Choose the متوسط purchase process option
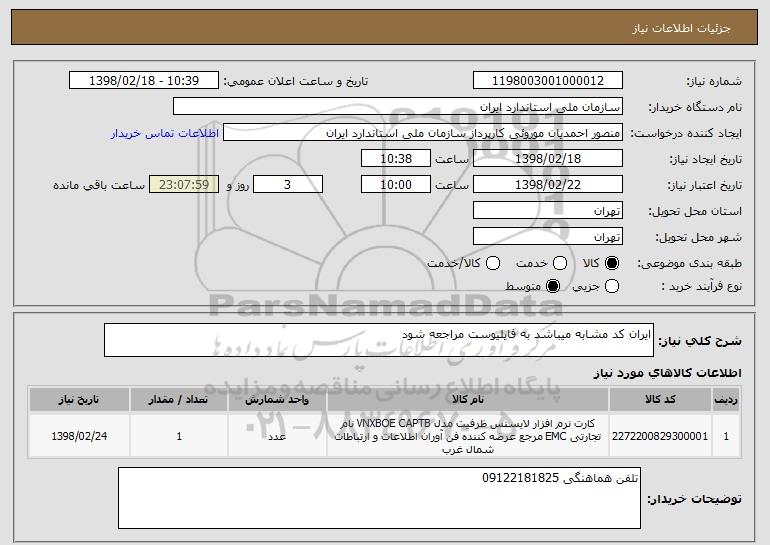This screenshot has height=545, width=770. tap(553, 286)
